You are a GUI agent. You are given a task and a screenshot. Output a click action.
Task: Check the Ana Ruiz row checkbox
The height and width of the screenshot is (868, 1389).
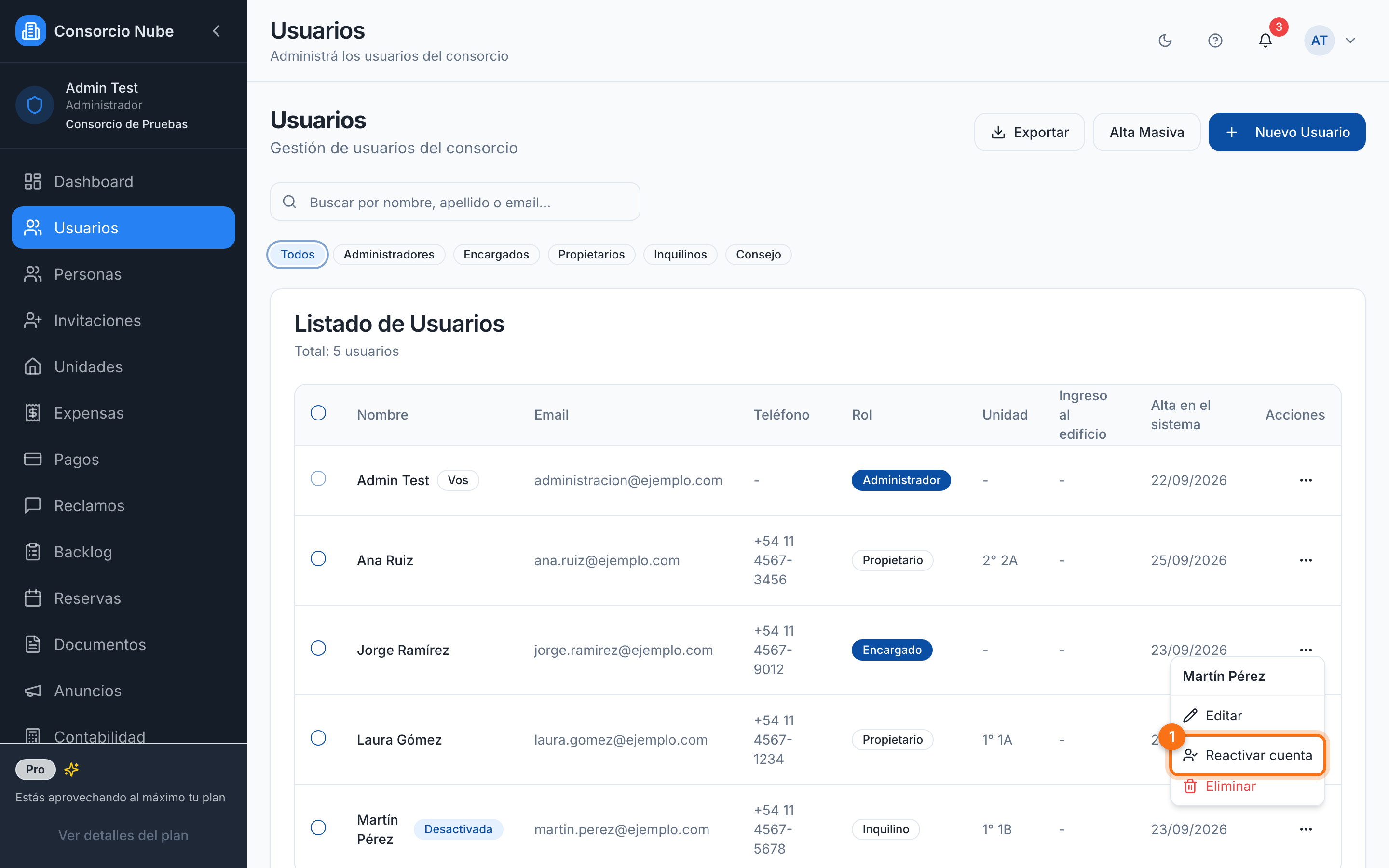click(318, 558)
